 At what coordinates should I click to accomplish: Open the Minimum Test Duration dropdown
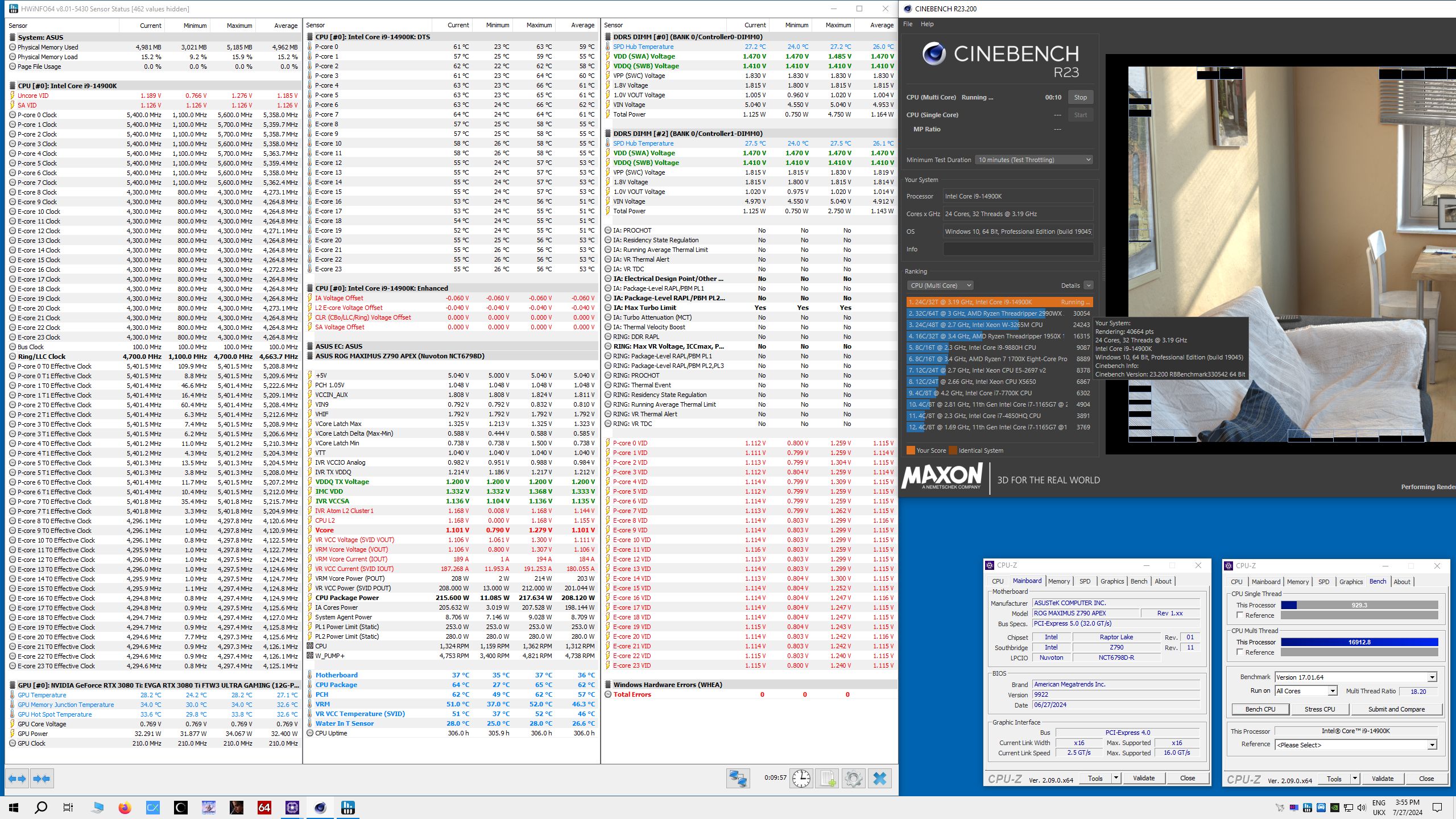point(1034,160)
